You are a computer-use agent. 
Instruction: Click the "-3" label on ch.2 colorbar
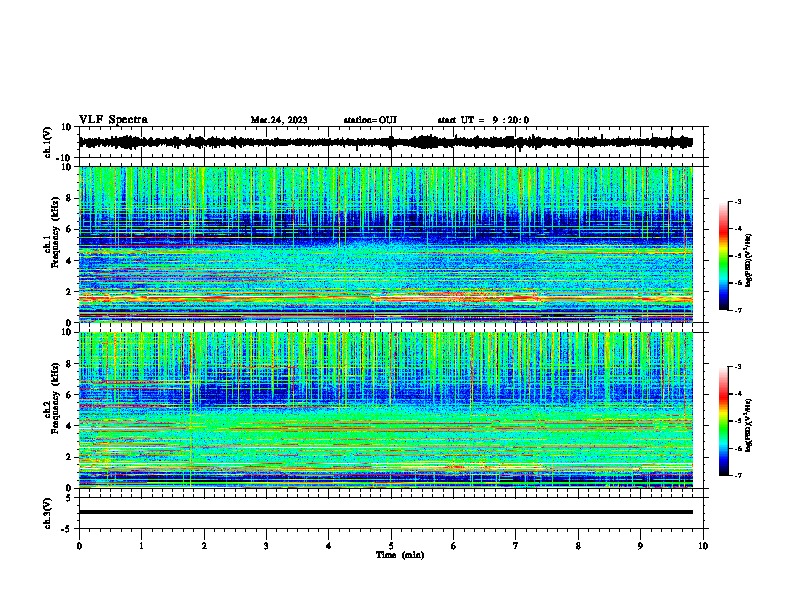[737, 367]
